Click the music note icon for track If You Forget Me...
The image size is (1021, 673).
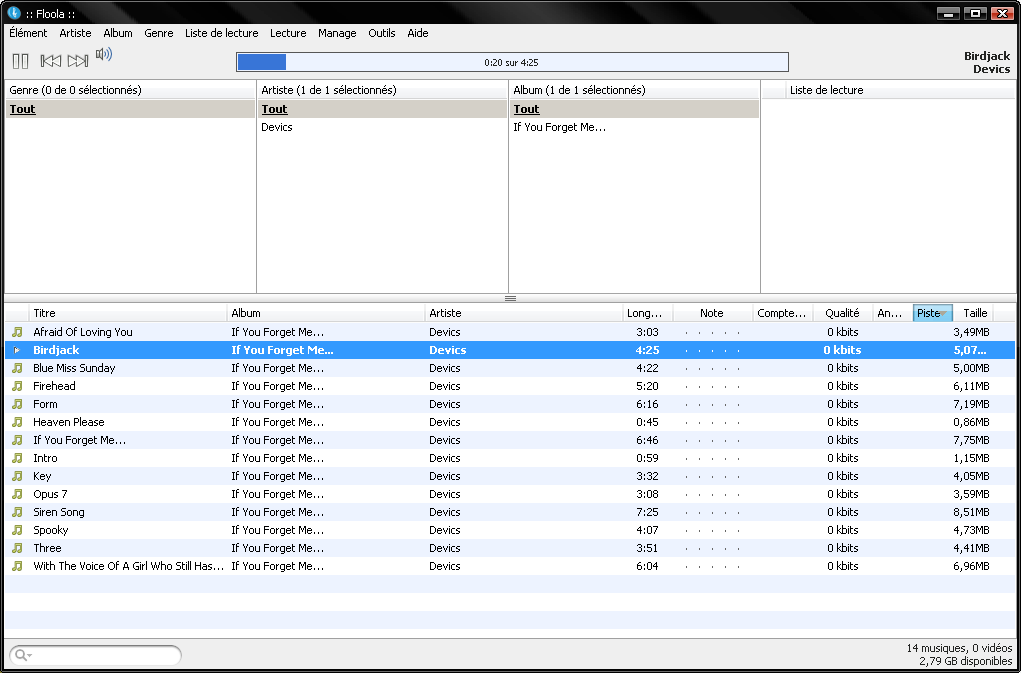pyautogui.click(x=18, y=440)
